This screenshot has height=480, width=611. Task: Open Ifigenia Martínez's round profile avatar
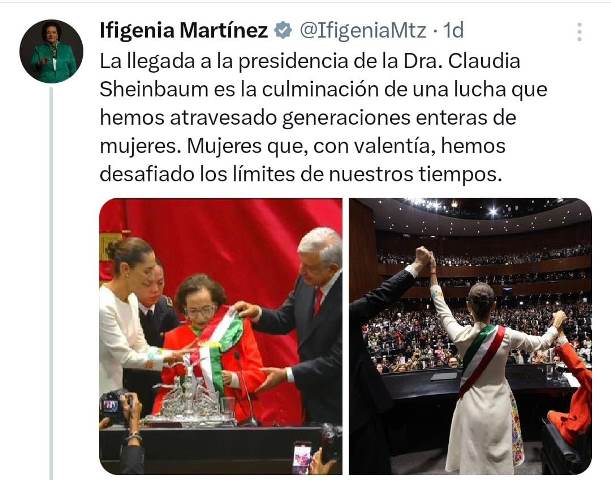click(51, 51)
